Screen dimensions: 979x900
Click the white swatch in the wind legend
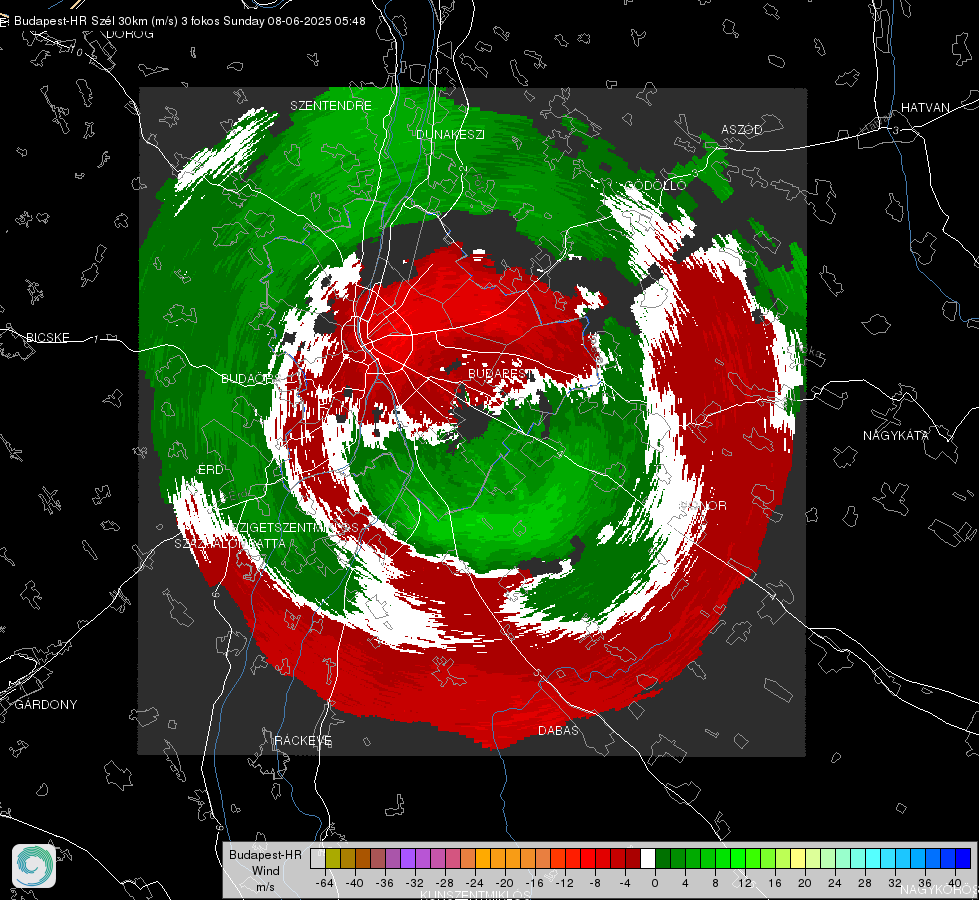point(648,858)
